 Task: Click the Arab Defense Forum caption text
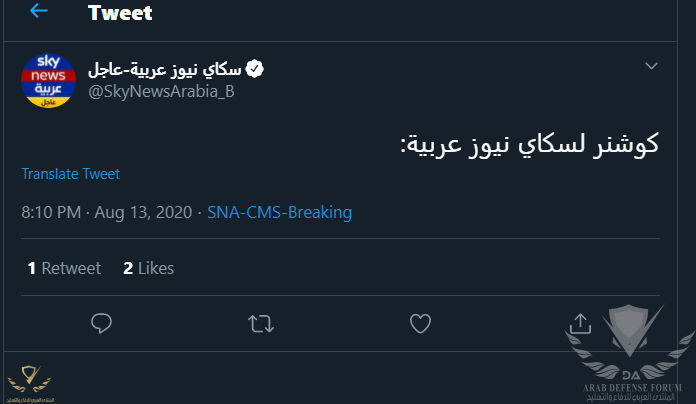point(632,392)
